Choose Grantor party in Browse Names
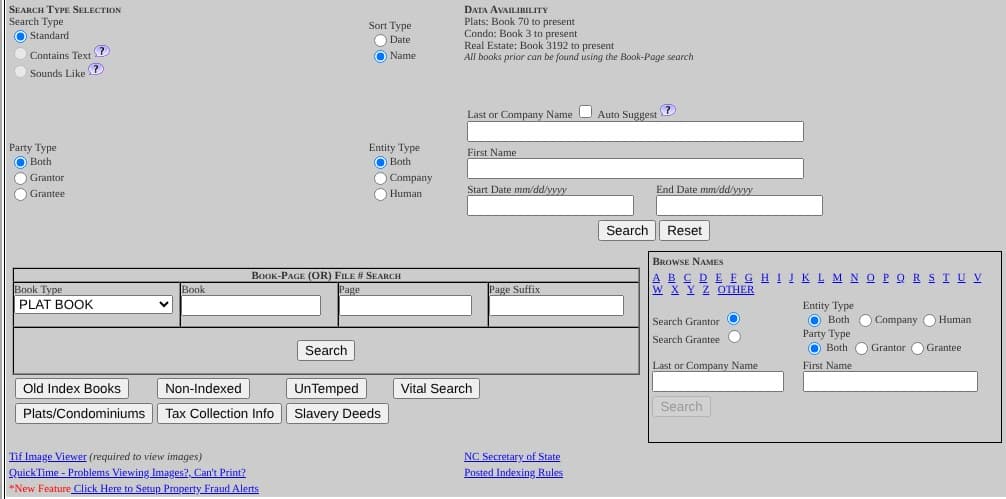Image resolution: width=1006 pixels, height=499 pixels. click(x=862, y=349)
